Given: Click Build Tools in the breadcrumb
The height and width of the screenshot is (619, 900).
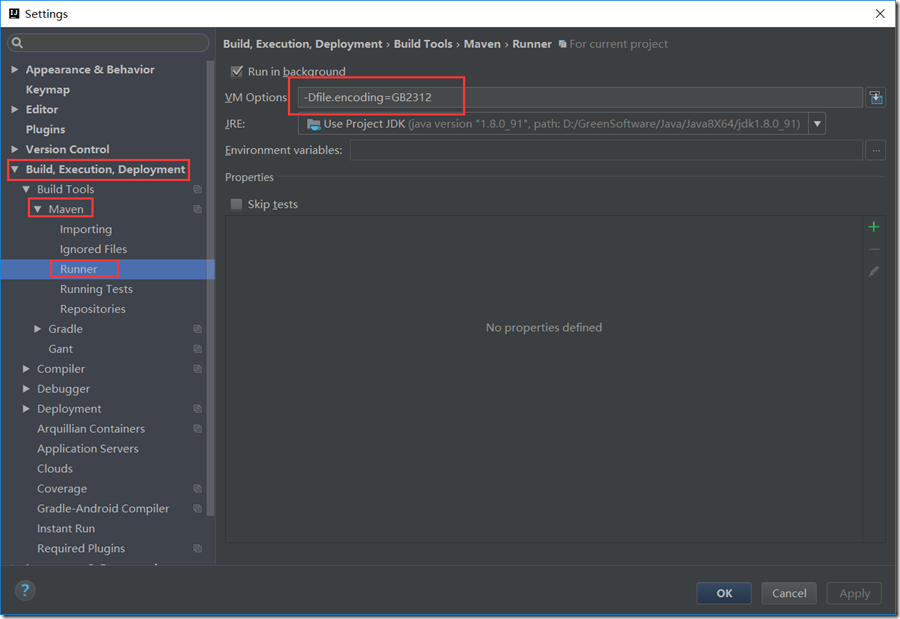Looking at the screenshot, I should [423, 44].
